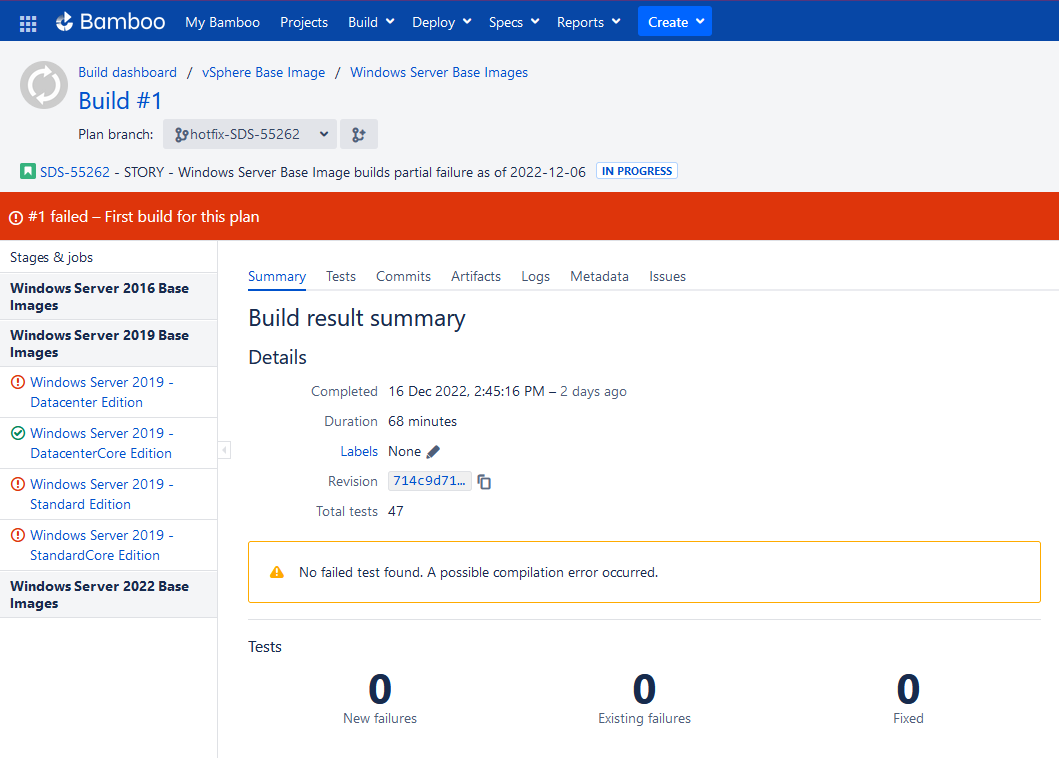Collapse the sidebar with the arrow handle
This screenshot has width=1059, height=758.
click(x=224, y=450)
